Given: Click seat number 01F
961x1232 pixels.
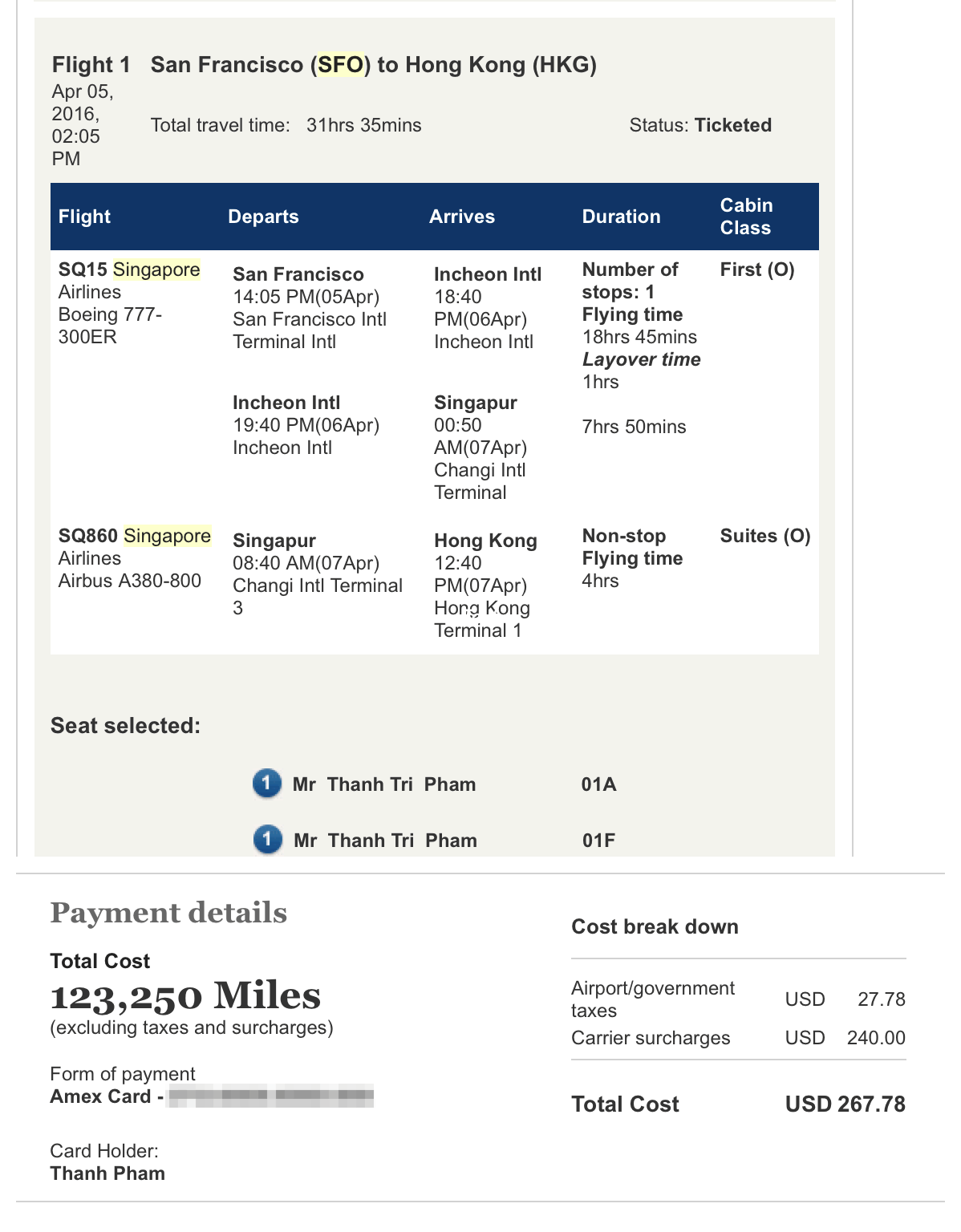Looking at the screenshot, I should point(599,841).
